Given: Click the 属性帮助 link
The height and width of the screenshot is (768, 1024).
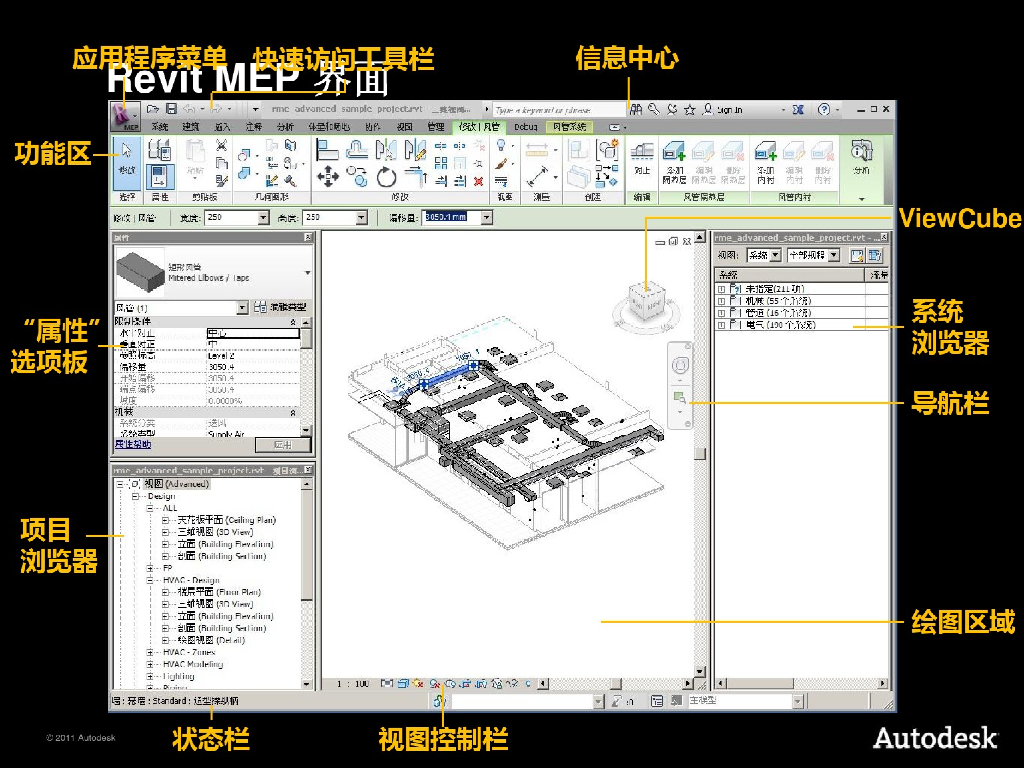Looking at the screenshot, I should coord(133,444).
